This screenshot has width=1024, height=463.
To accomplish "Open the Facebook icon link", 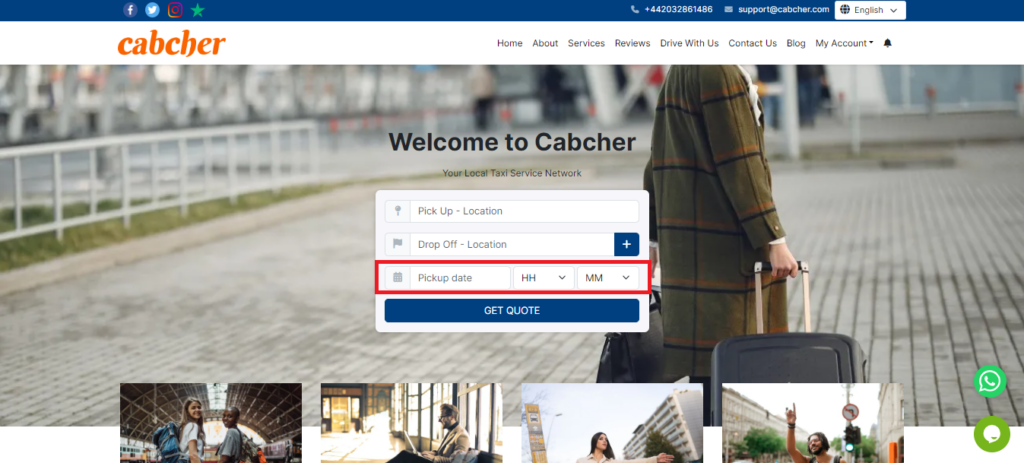I will pos(131,10).
